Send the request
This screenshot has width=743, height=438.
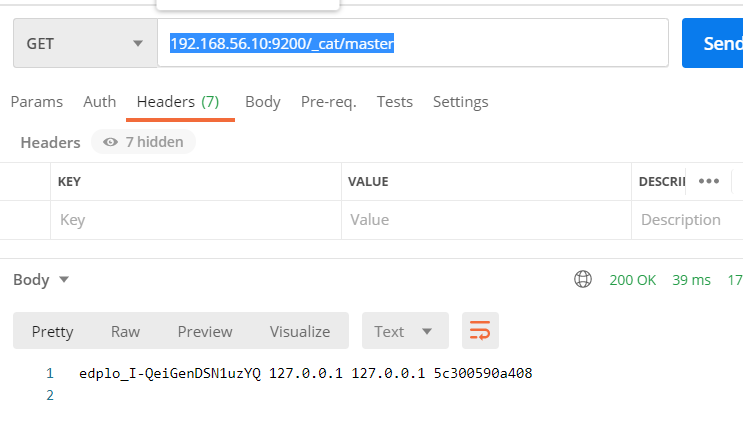pyautogui.click(x=712, y=44)
